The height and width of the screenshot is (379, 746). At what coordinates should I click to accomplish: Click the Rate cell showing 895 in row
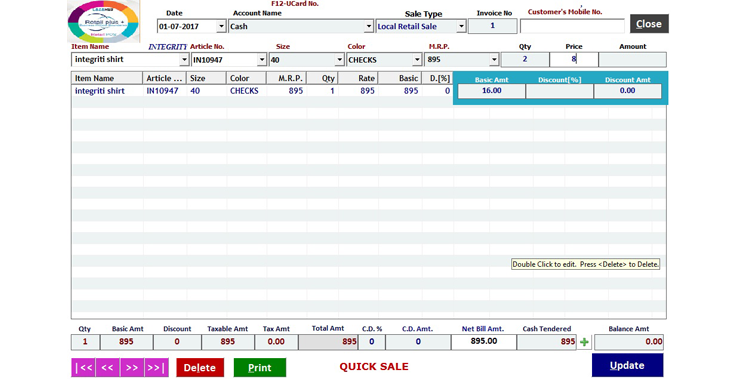pos(358,91)
